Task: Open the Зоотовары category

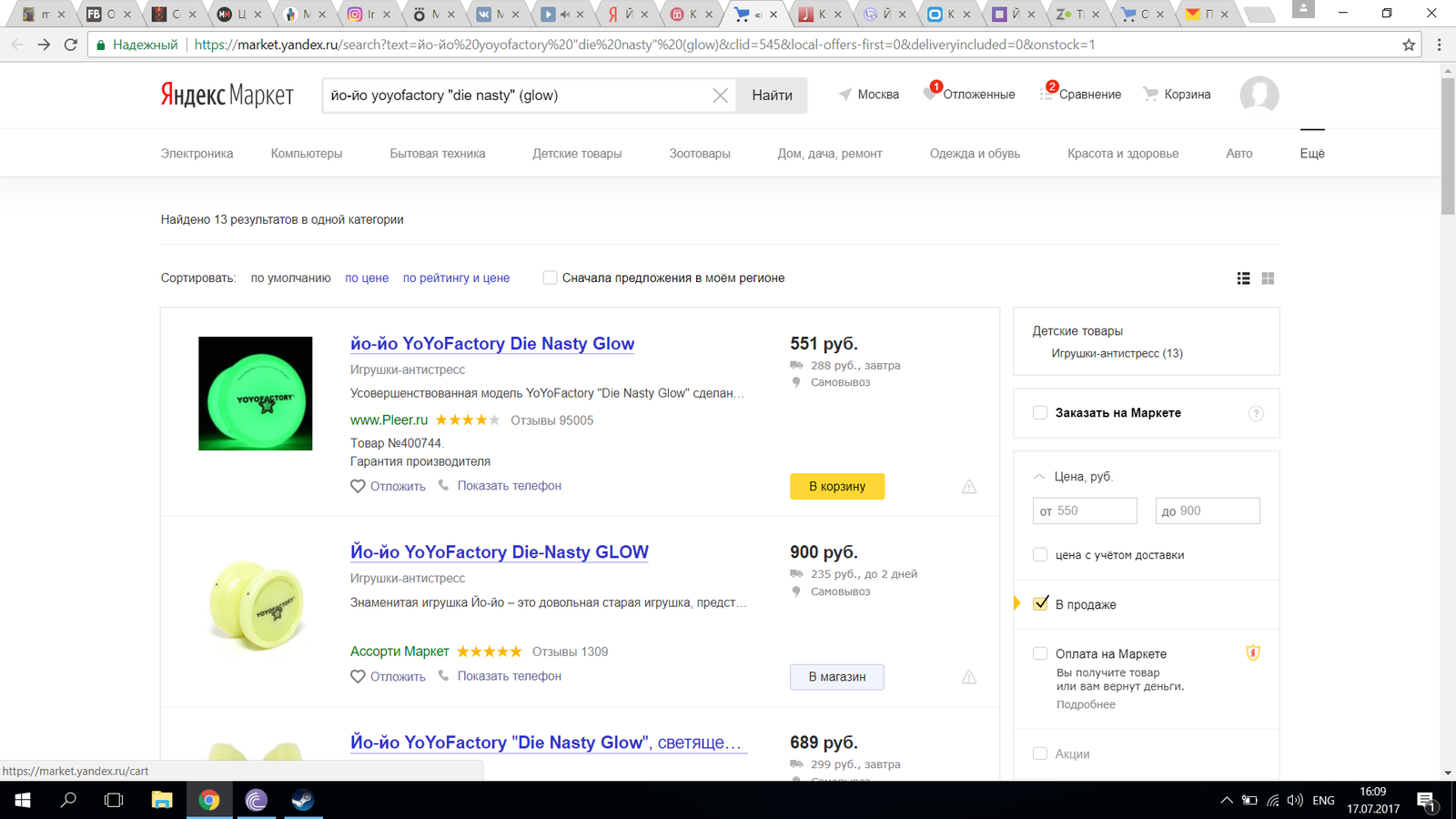Action: point(700,154)
